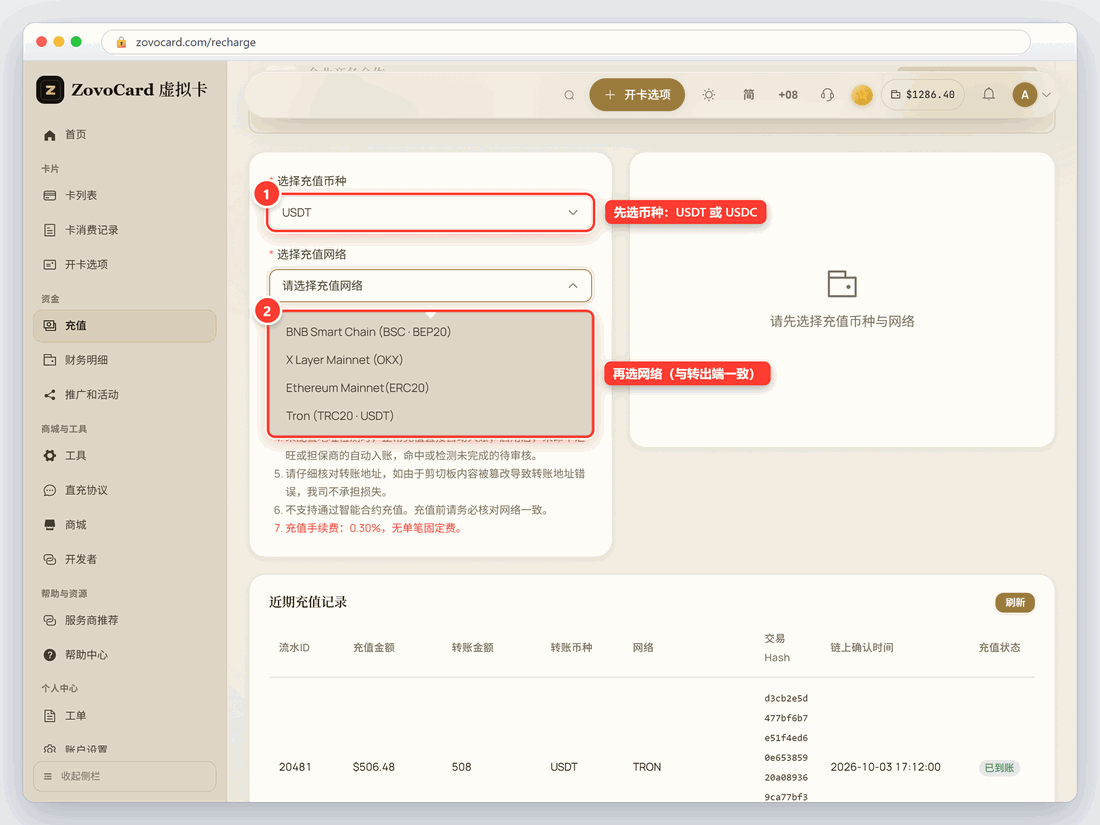The height and width of the screenshot is (825, 1100).
Task: Click the 充值状态 column header
Action: coord(999,648)
